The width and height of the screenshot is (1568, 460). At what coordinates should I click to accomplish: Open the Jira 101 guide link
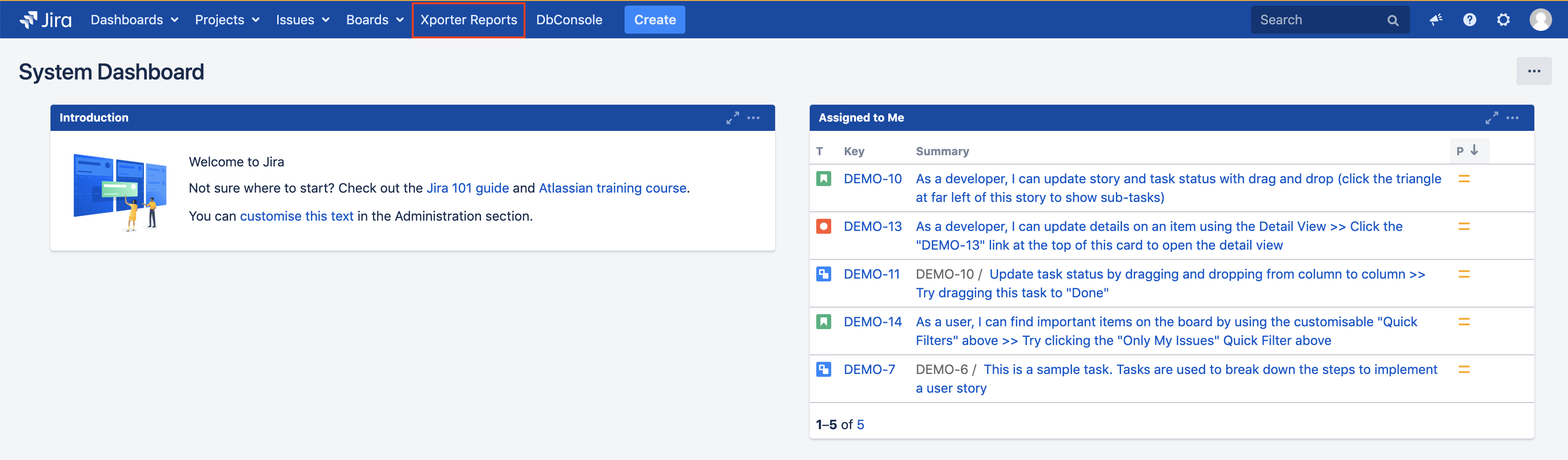coord(468,188)
